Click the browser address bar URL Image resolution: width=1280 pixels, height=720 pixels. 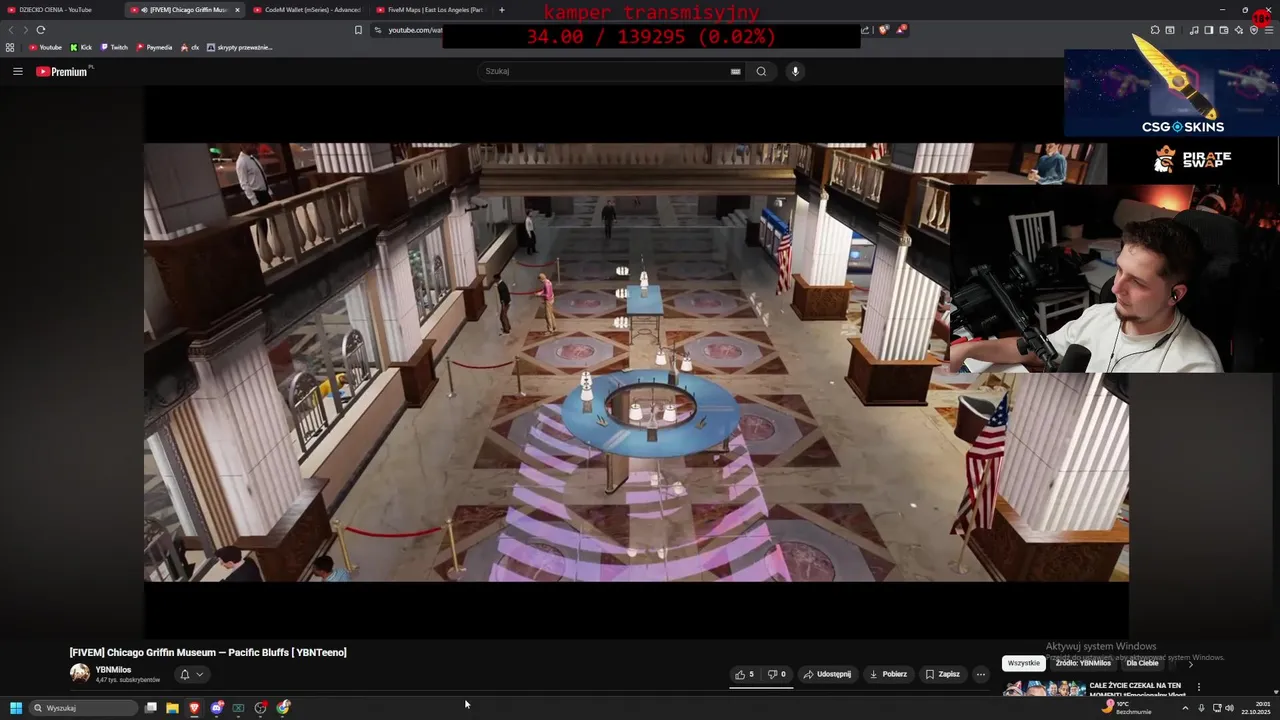[414, 30]
